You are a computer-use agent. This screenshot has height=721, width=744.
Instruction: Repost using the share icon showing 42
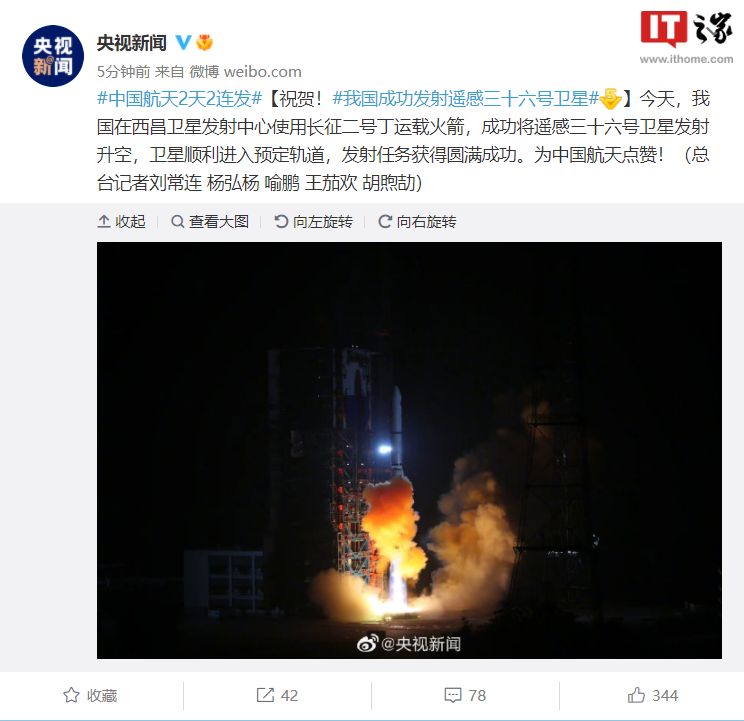[x=265, y=695]
